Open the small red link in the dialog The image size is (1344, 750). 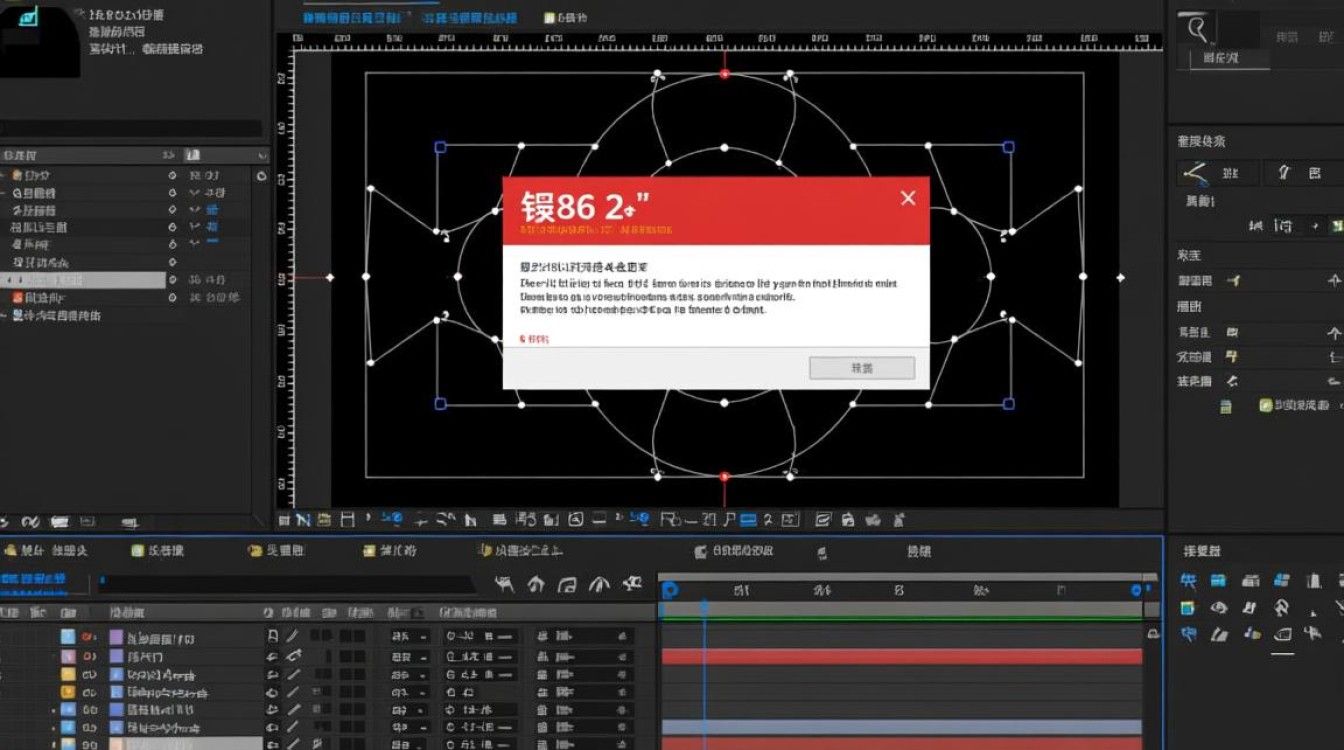point(534,340)
